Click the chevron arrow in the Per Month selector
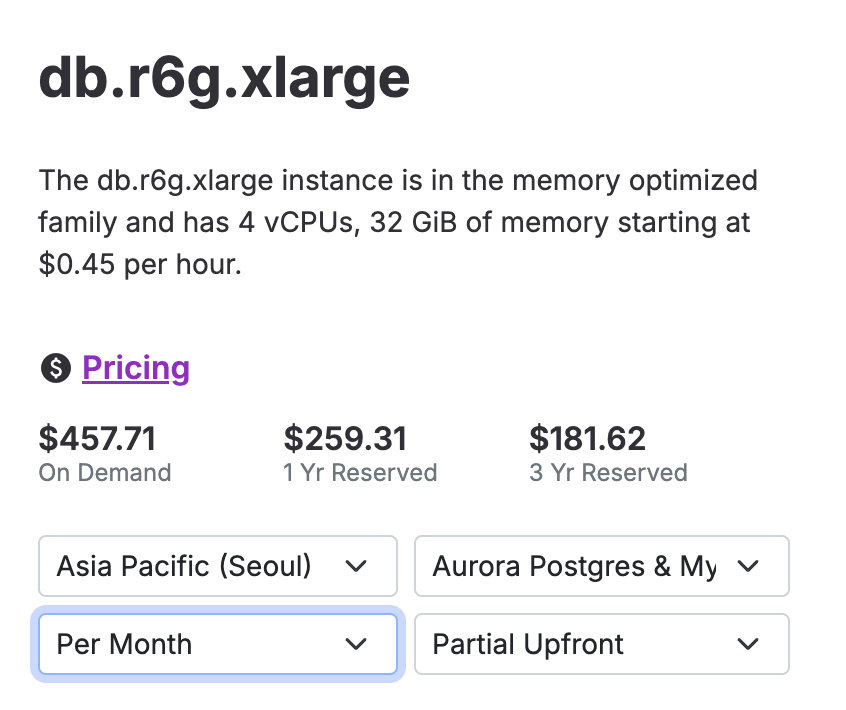Screen dimensions: 846x710 [x=356, y=645]
